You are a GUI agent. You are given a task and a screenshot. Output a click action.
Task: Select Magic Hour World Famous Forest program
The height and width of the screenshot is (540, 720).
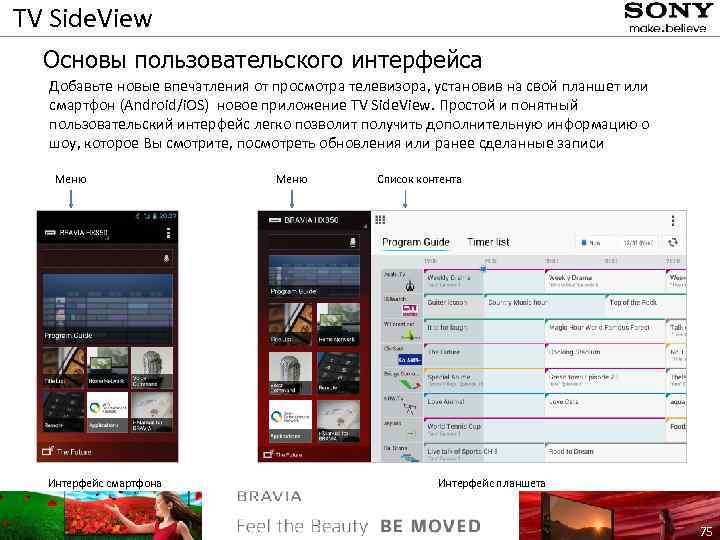[x=605, y=330]
